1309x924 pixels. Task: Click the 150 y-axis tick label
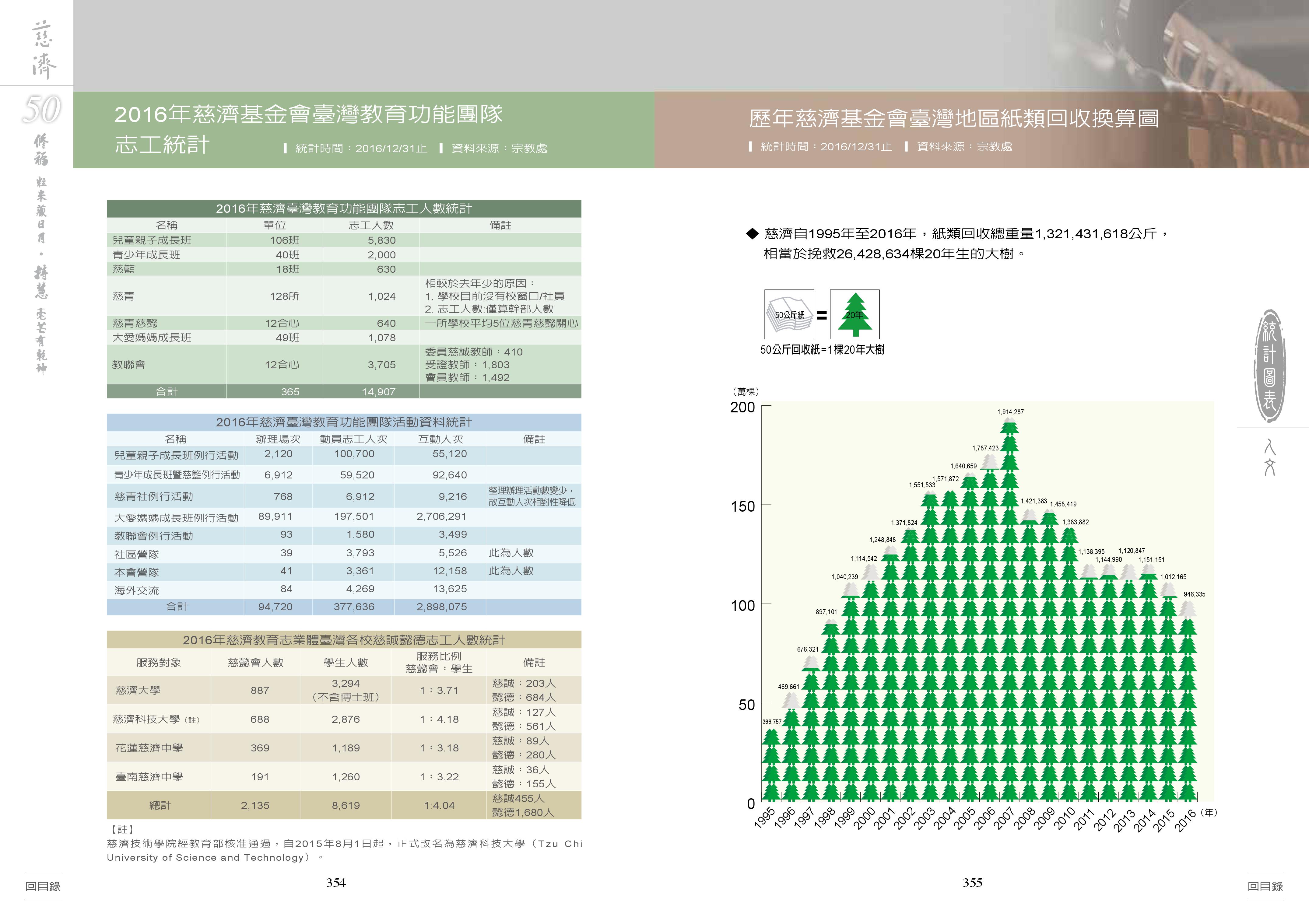pos(742,506)
